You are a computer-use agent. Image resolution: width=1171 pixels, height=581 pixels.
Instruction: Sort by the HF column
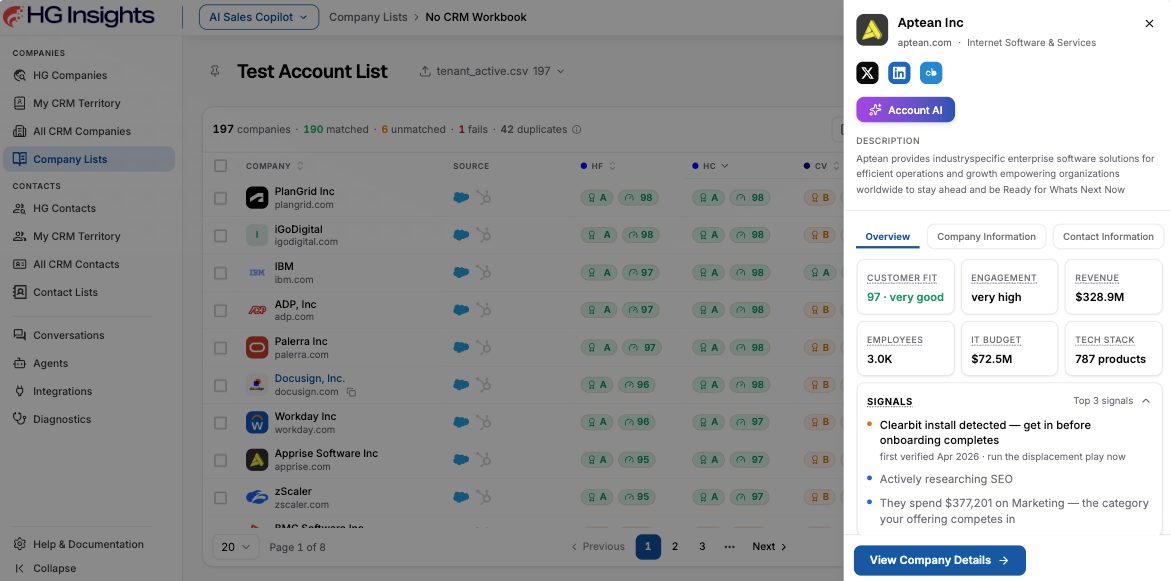tap(598, 166)
